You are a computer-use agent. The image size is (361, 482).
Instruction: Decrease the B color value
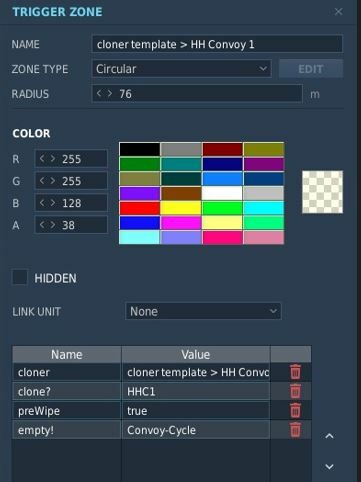[x=42, y=203]
